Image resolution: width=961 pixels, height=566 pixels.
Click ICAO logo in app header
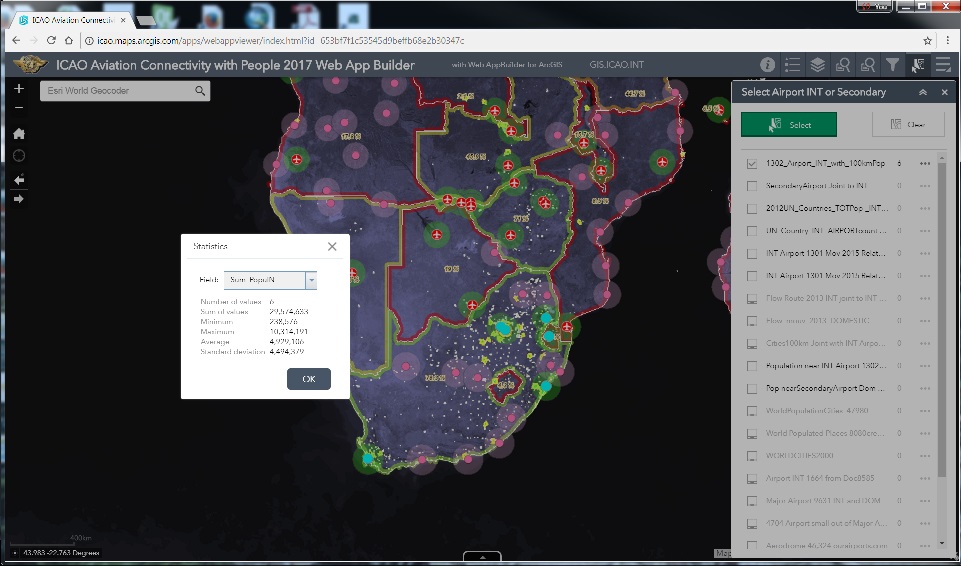(x=31, y=64)
